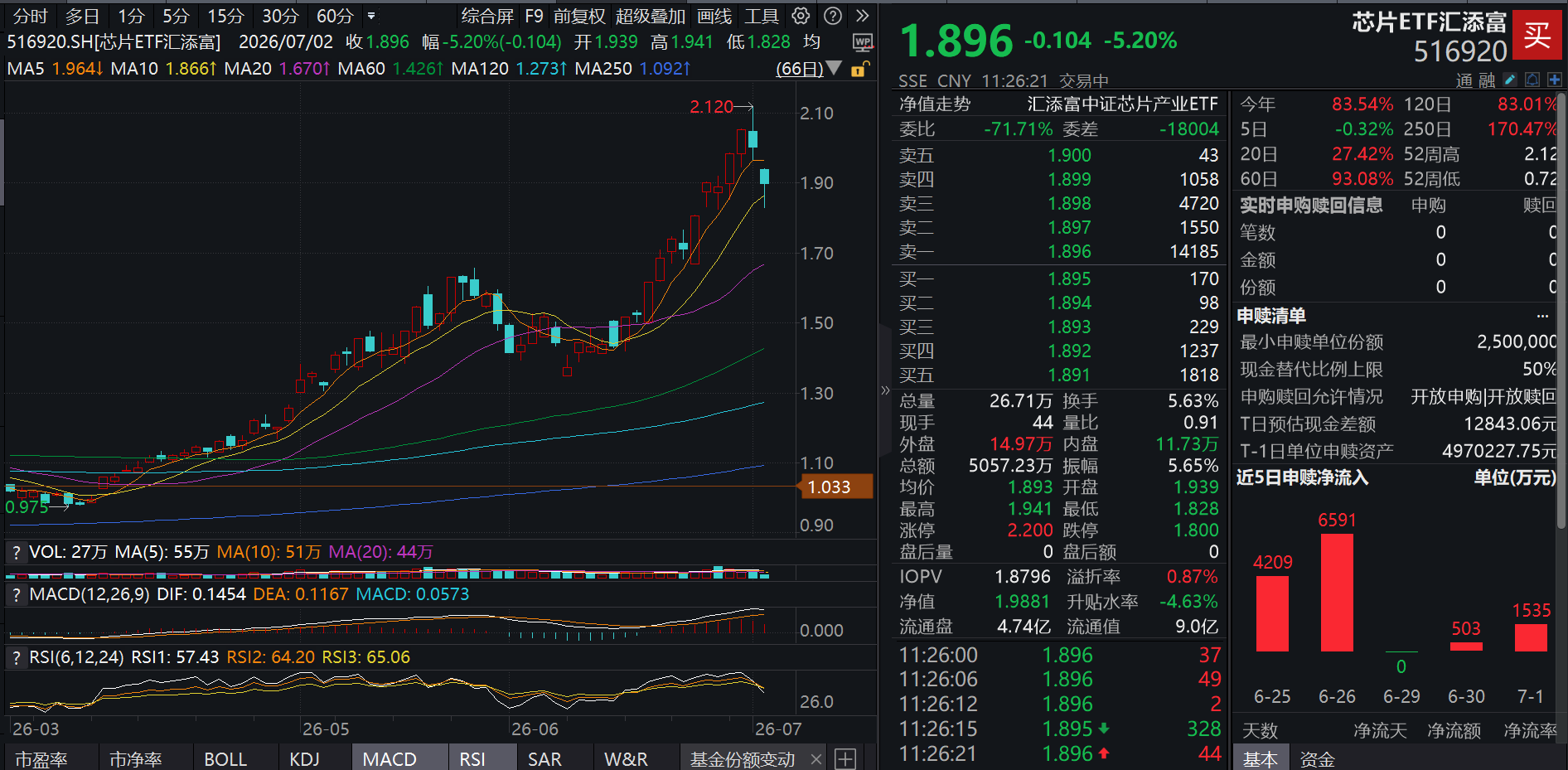Open the help question mark icon in toolbar

[x=833, y=16]
